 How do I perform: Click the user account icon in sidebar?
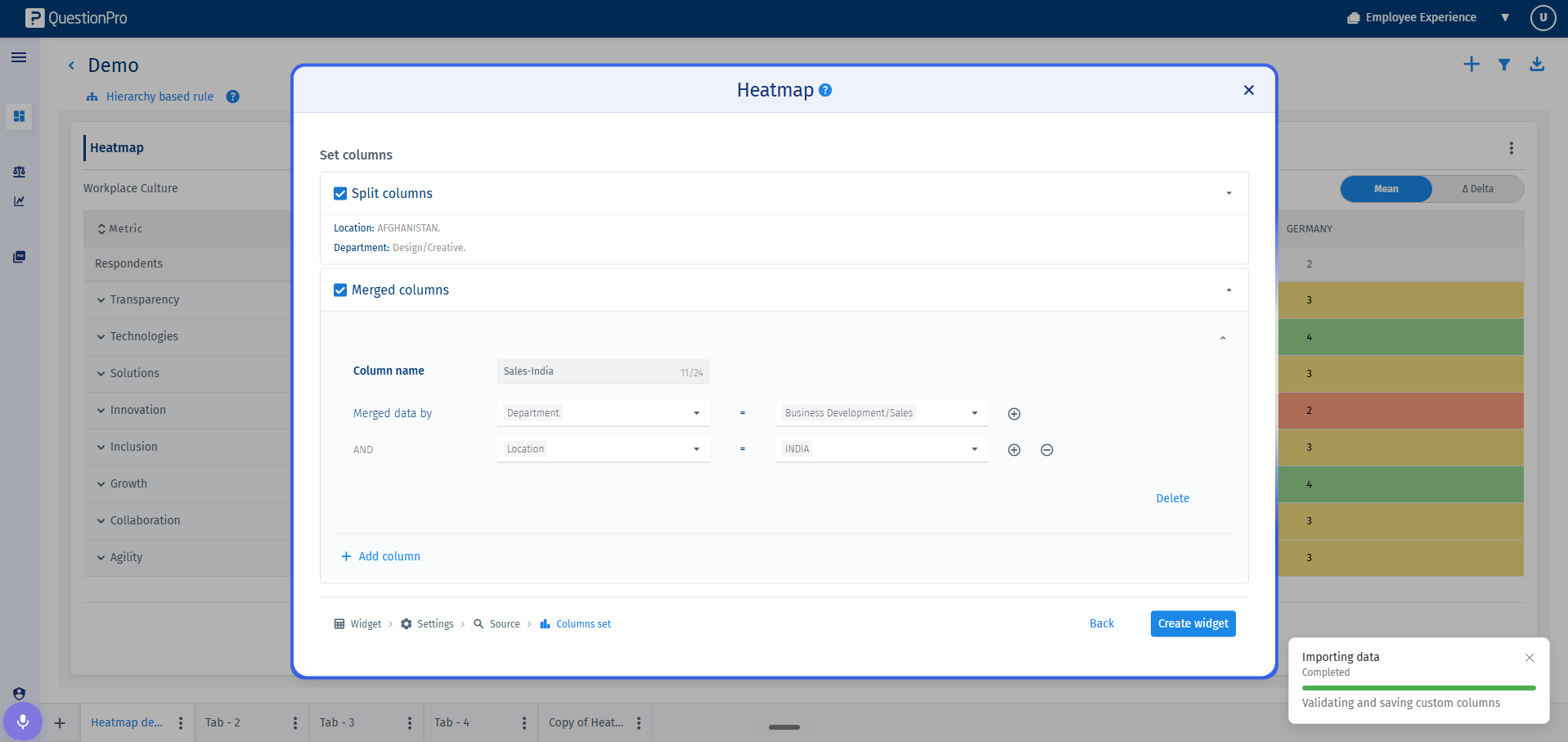(x=19, y=694)
